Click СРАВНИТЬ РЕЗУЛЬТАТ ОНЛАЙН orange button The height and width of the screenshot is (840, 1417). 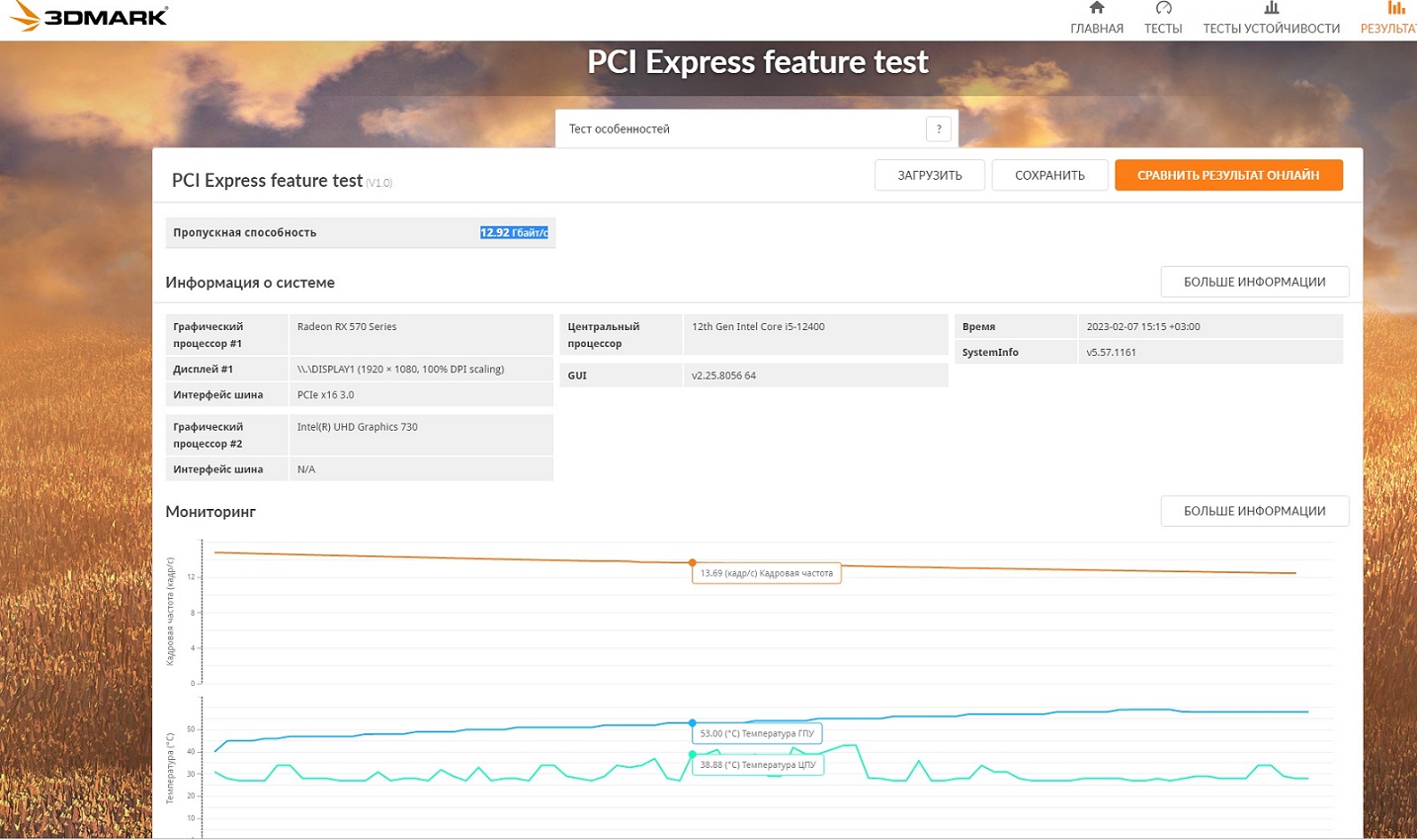point(1228,175)
